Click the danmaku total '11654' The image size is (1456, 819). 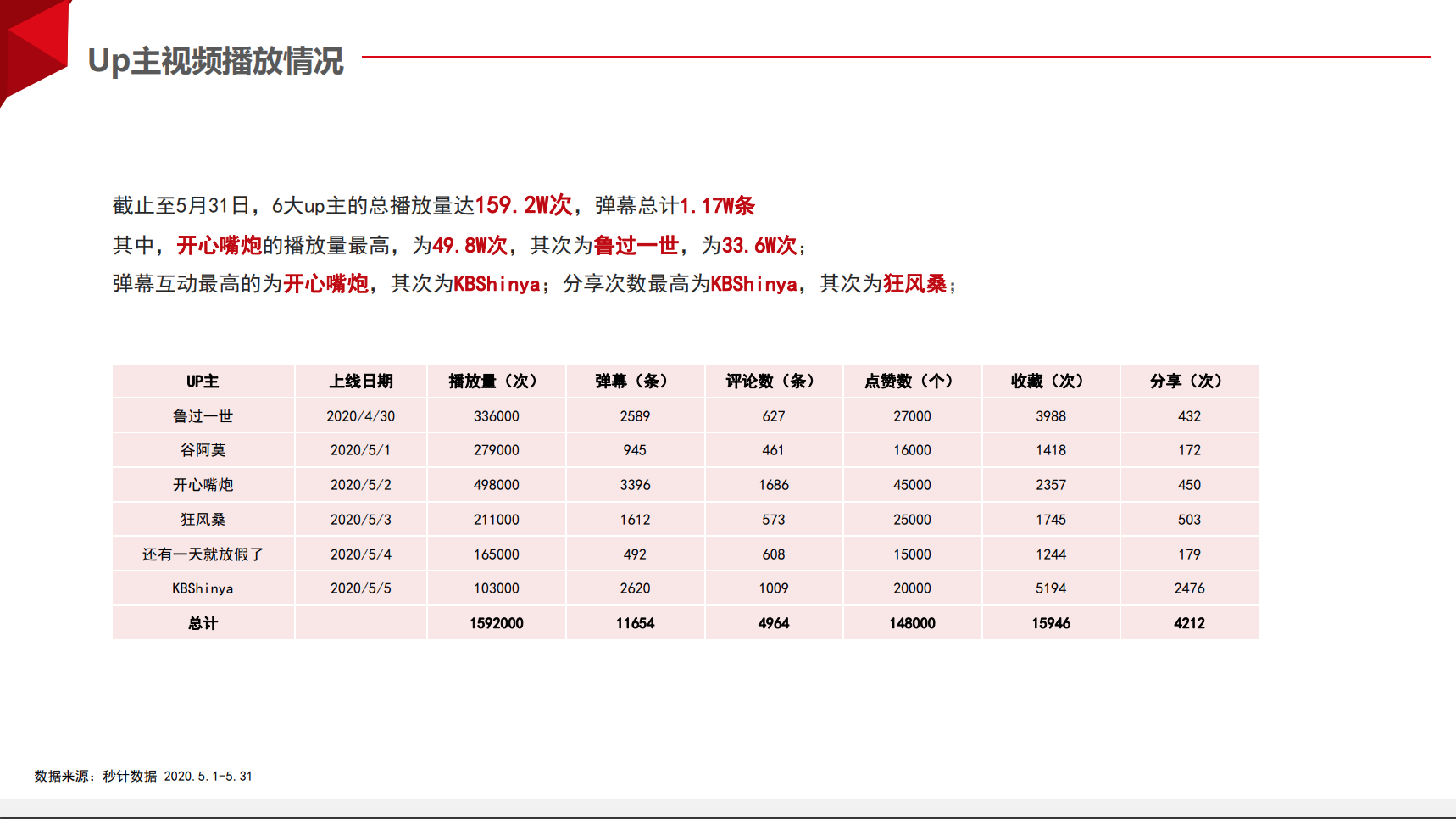click(x=635, y=623)
